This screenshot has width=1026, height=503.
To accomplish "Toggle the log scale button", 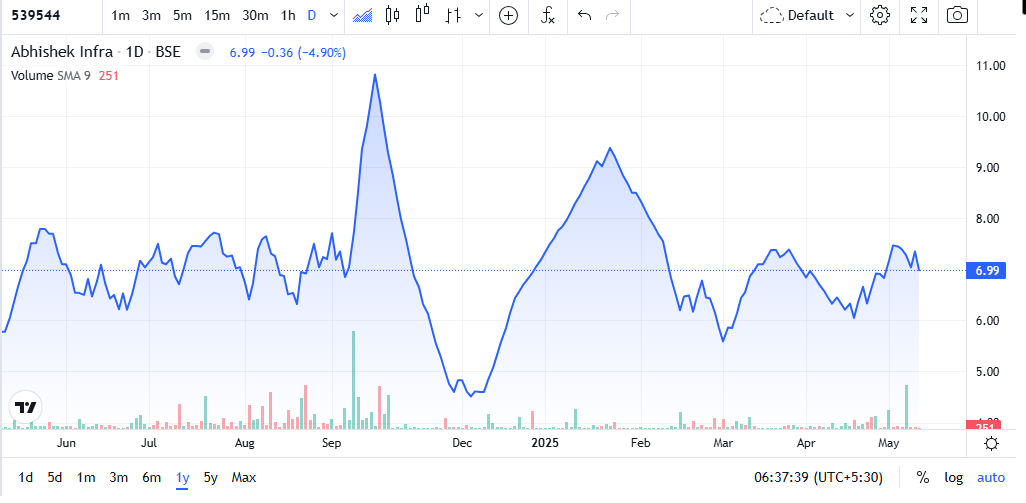I will coord(953,478).
